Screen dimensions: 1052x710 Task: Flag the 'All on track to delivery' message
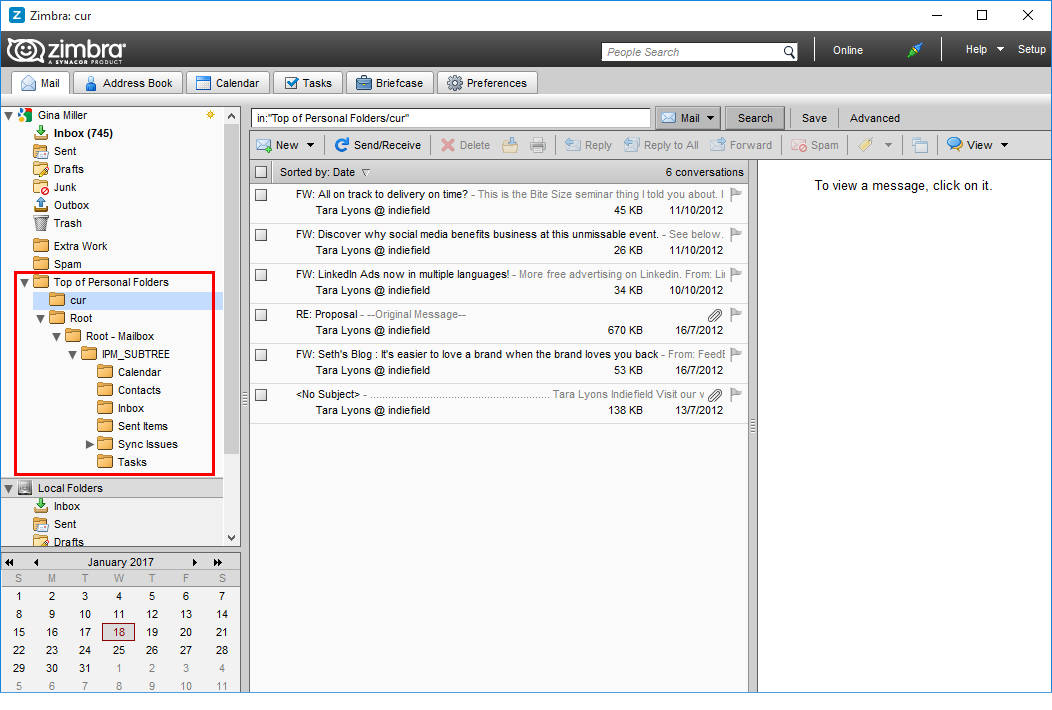[736, 195]
